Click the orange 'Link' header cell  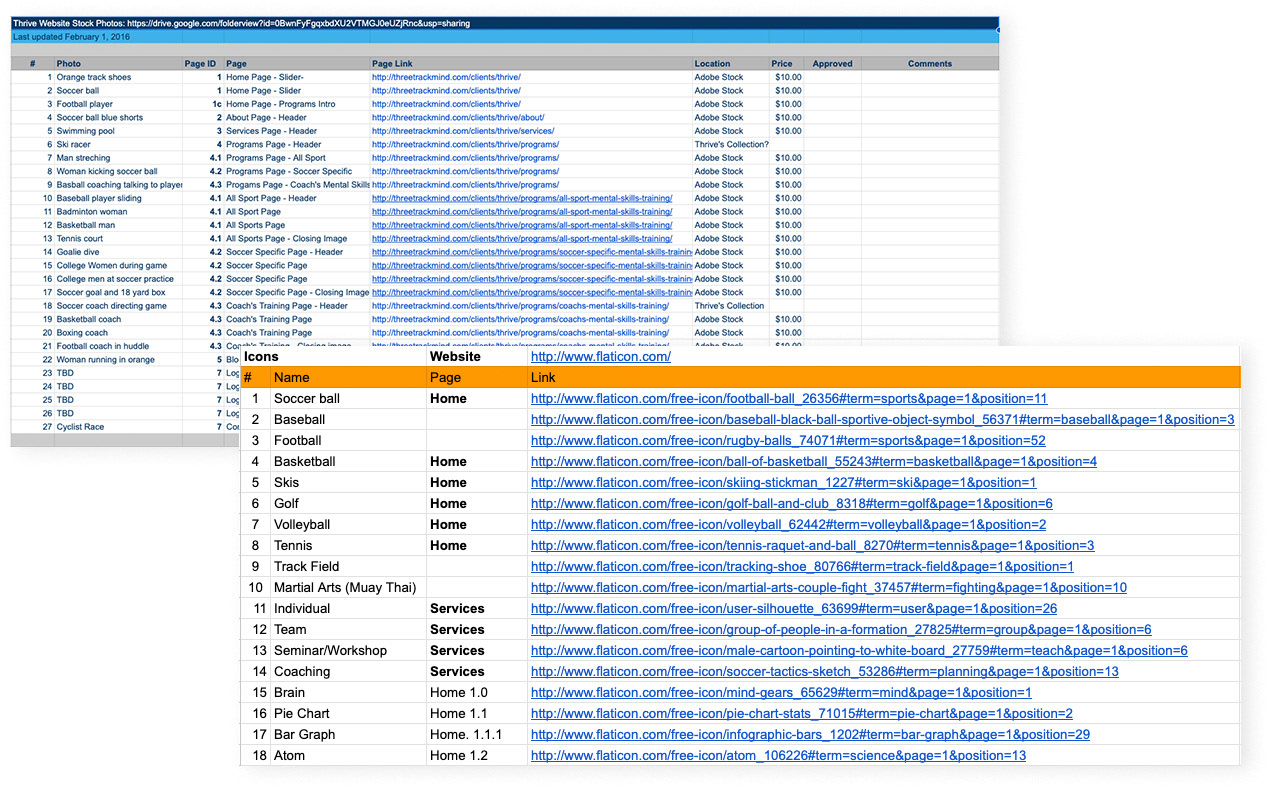pyautogui.click(x=884, y=377)
